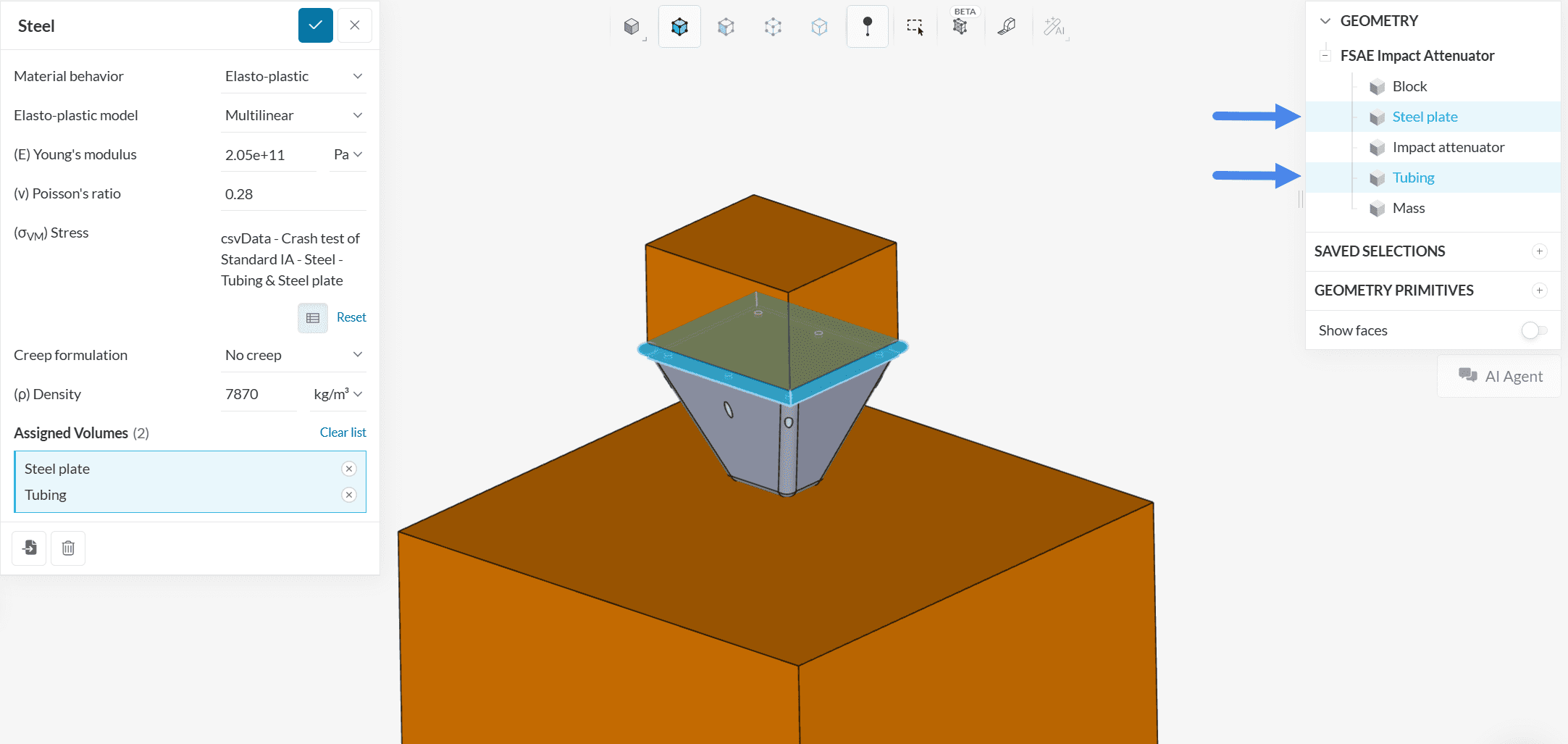Select the volume selection mode cube icon
This screenshot has height=744, width=1568.
[679, 27]
